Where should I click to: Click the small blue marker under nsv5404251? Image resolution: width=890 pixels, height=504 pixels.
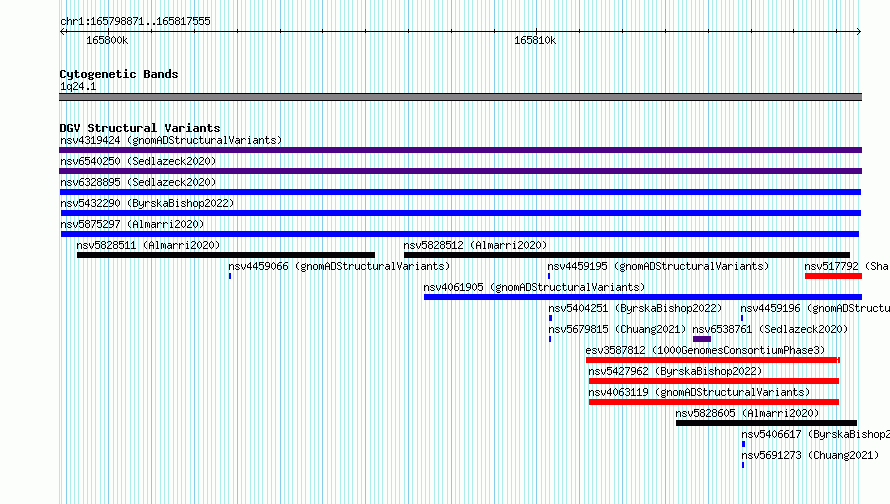coord(551,318)
